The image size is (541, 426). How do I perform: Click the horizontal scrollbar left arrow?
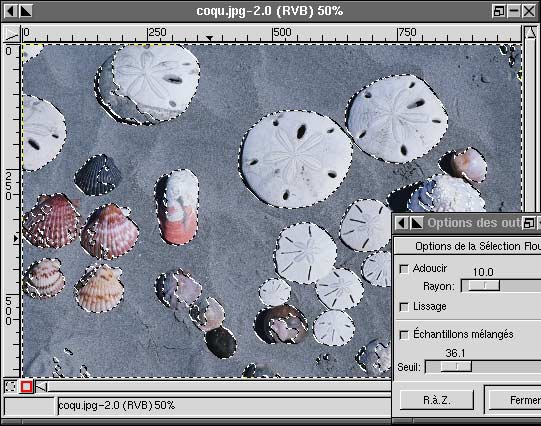[41, 387]
